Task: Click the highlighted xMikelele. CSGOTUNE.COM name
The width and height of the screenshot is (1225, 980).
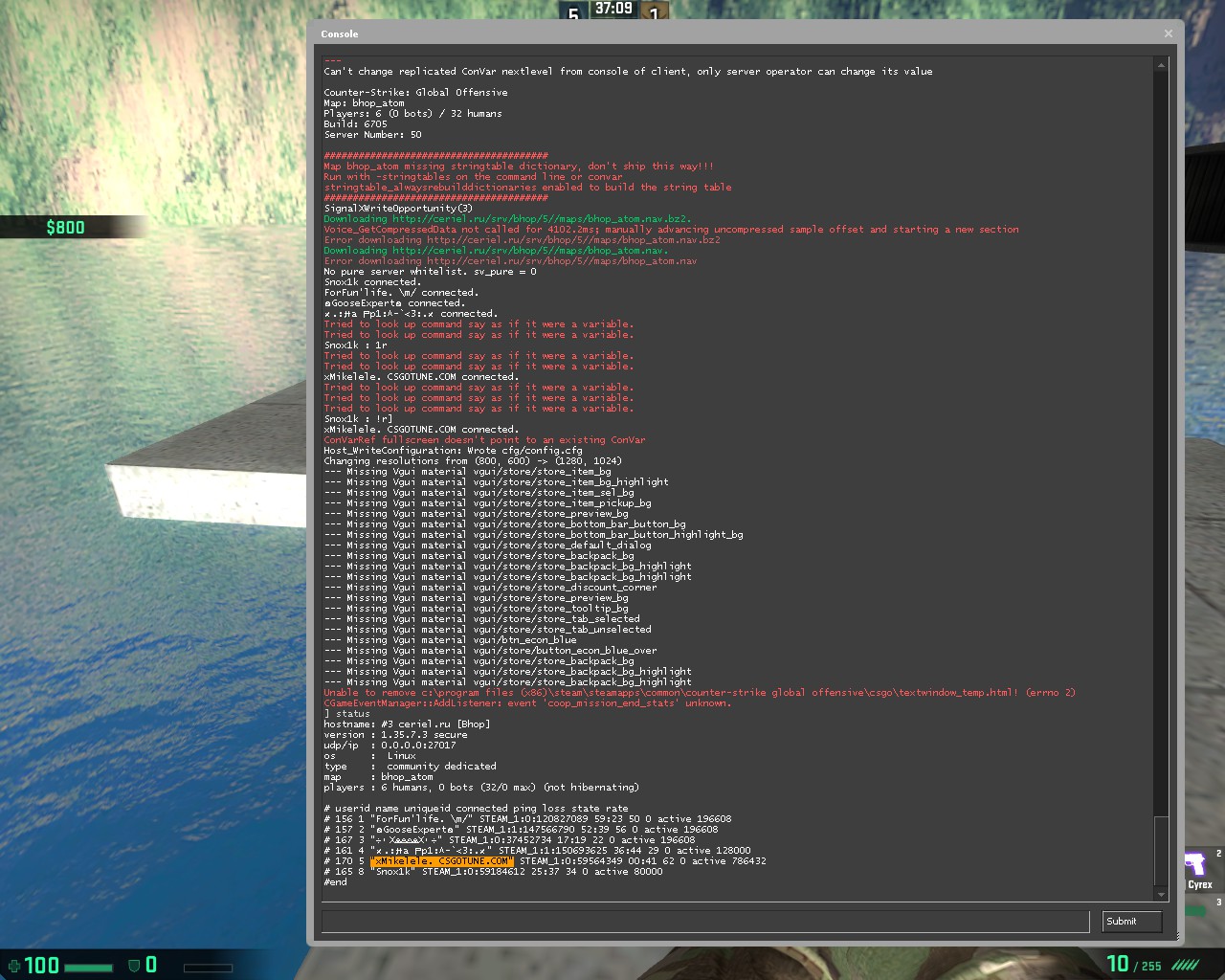Action: click(x=442, y=861)
